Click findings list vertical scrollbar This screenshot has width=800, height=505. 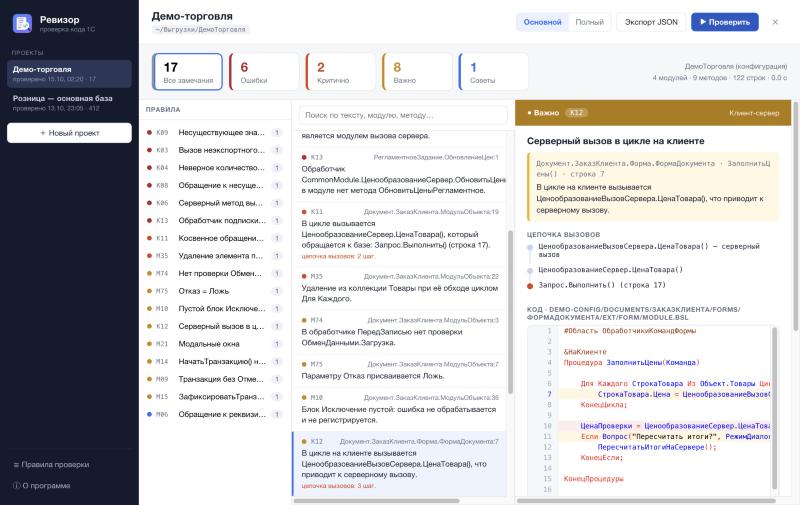(x=510, y=312)
